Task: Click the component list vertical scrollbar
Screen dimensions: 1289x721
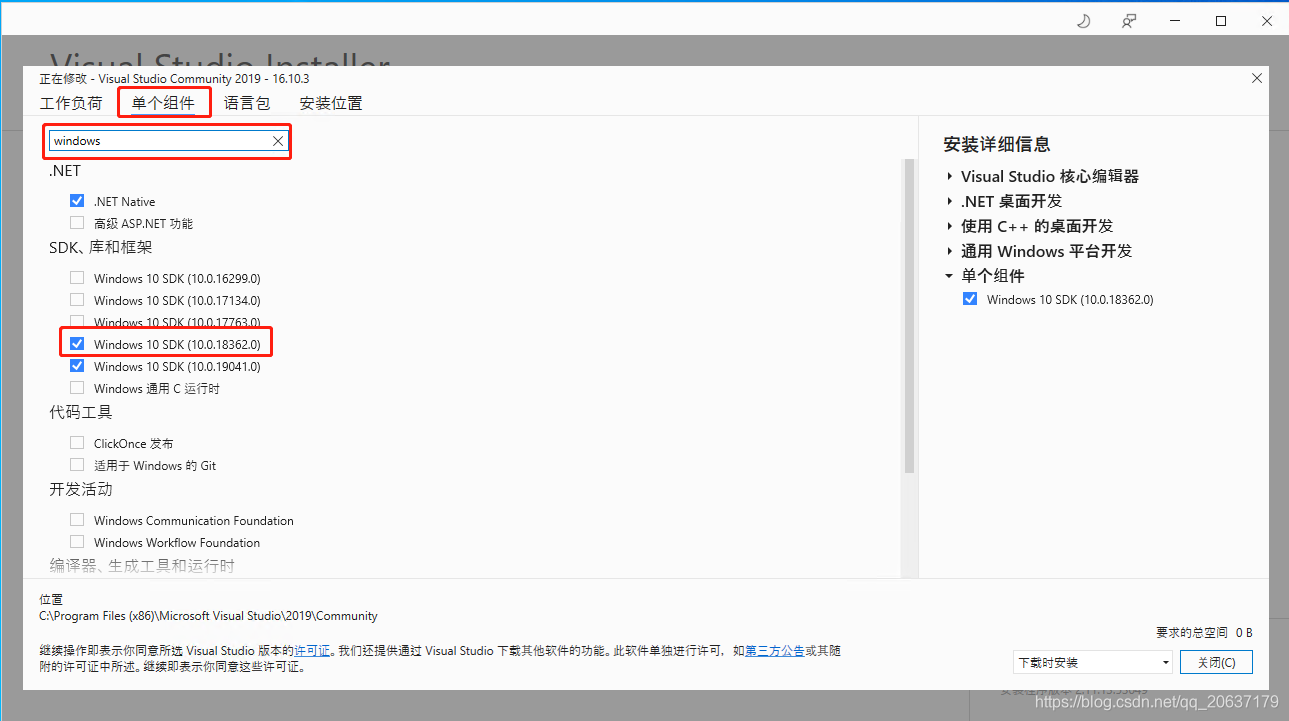Action: coord(909,315)
